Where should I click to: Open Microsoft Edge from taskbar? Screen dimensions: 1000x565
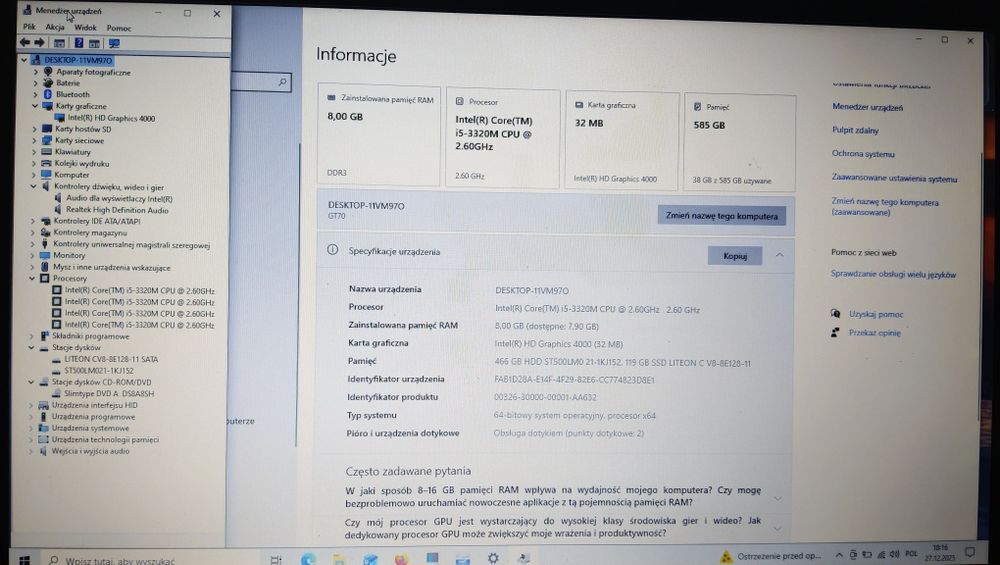tap(308, 559)
